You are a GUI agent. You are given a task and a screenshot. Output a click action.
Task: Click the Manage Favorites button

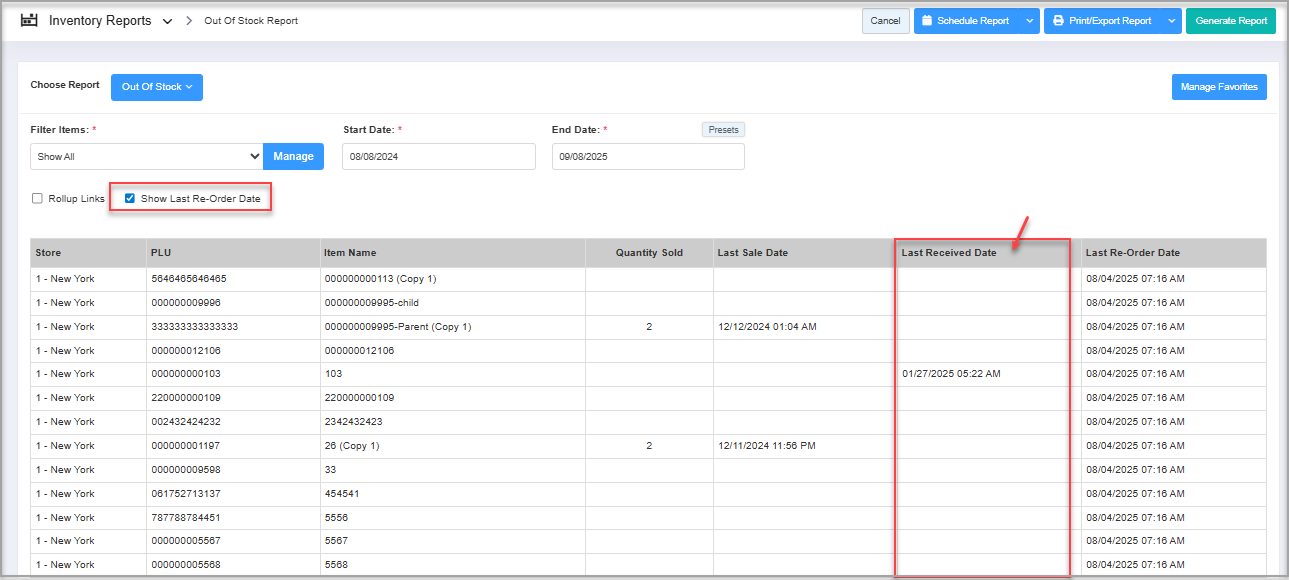pyautogui.click(x=1218, y=87)
